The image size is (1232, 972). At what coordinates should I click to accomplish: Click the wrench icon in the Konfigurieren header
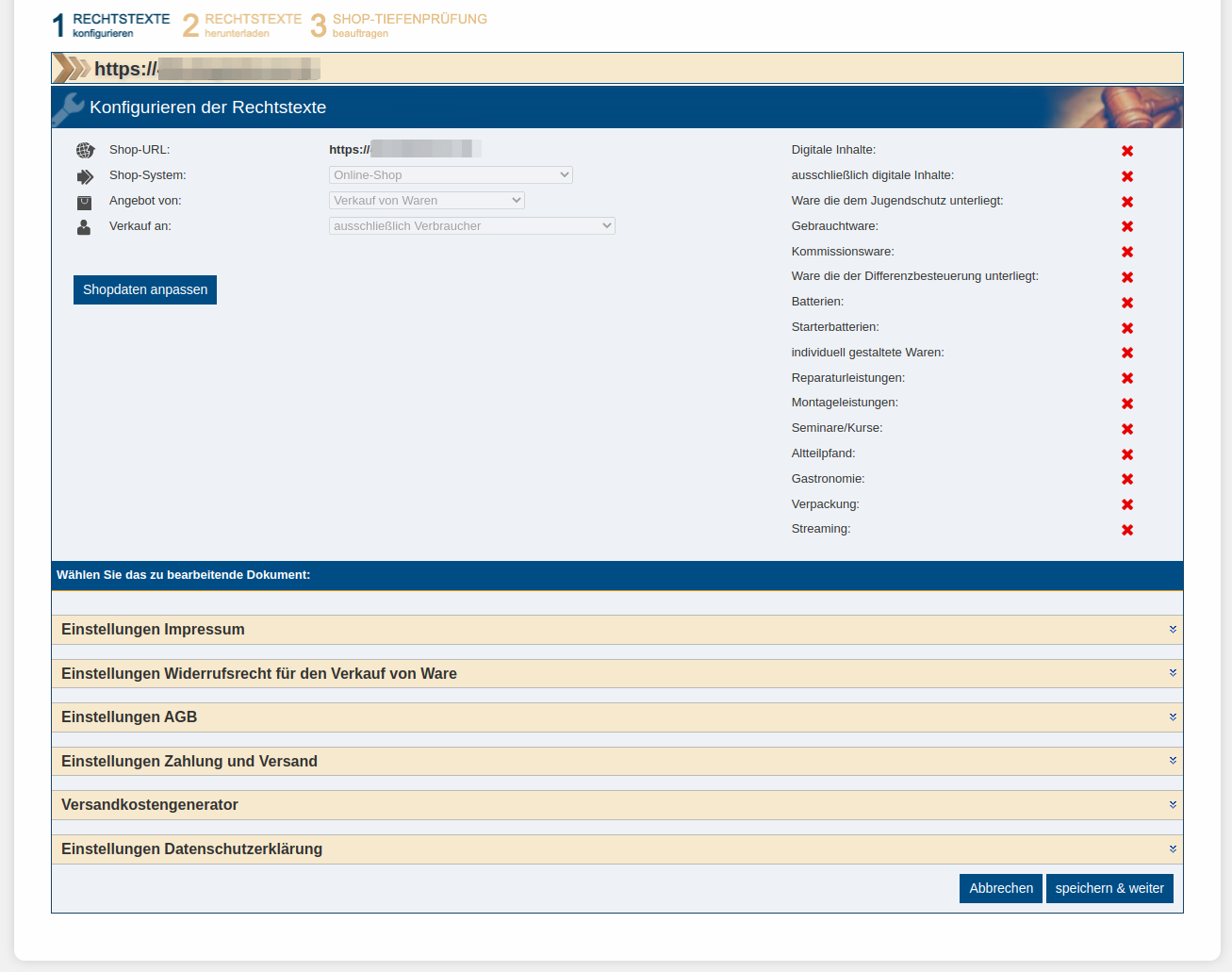(66, 107)
